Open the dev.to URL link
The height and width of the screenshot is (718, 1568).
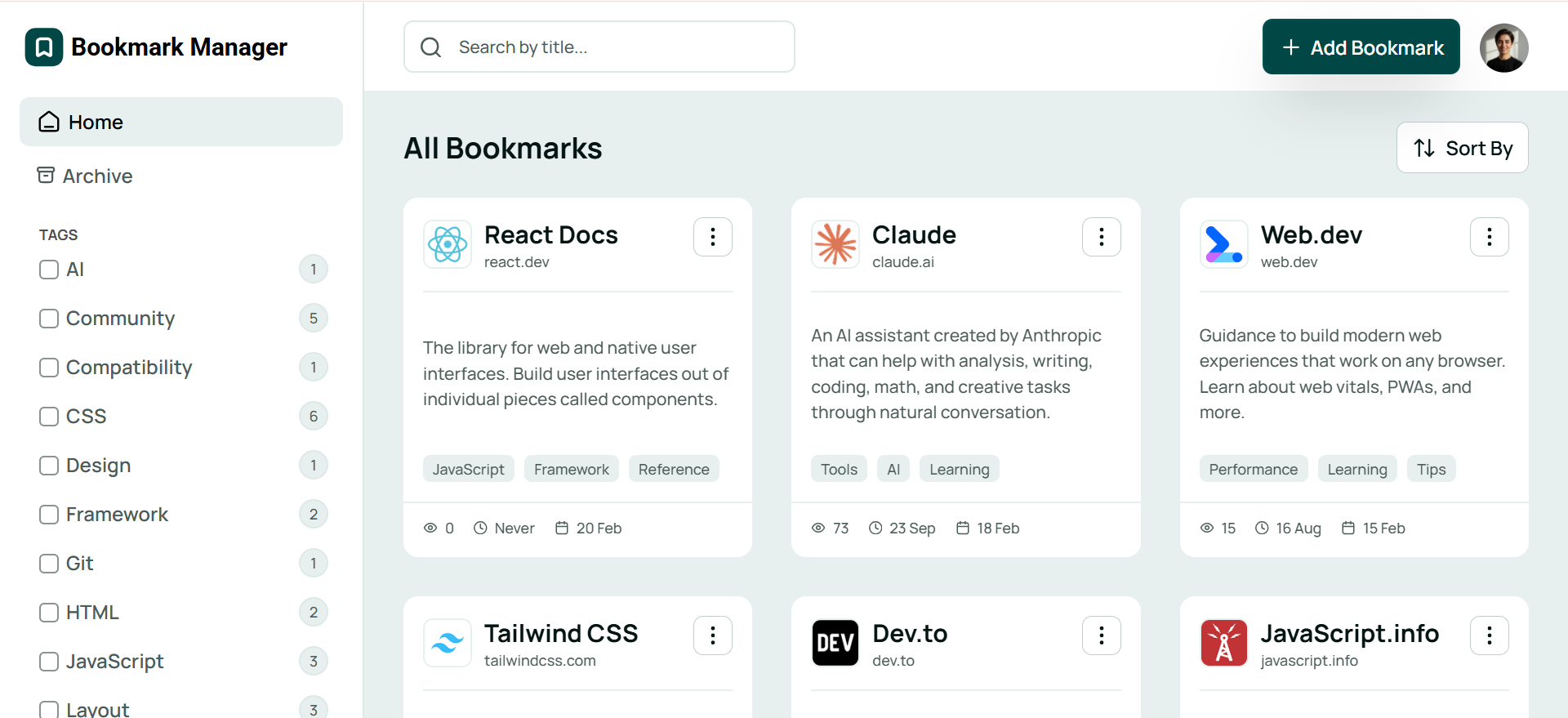click(893, 661)
